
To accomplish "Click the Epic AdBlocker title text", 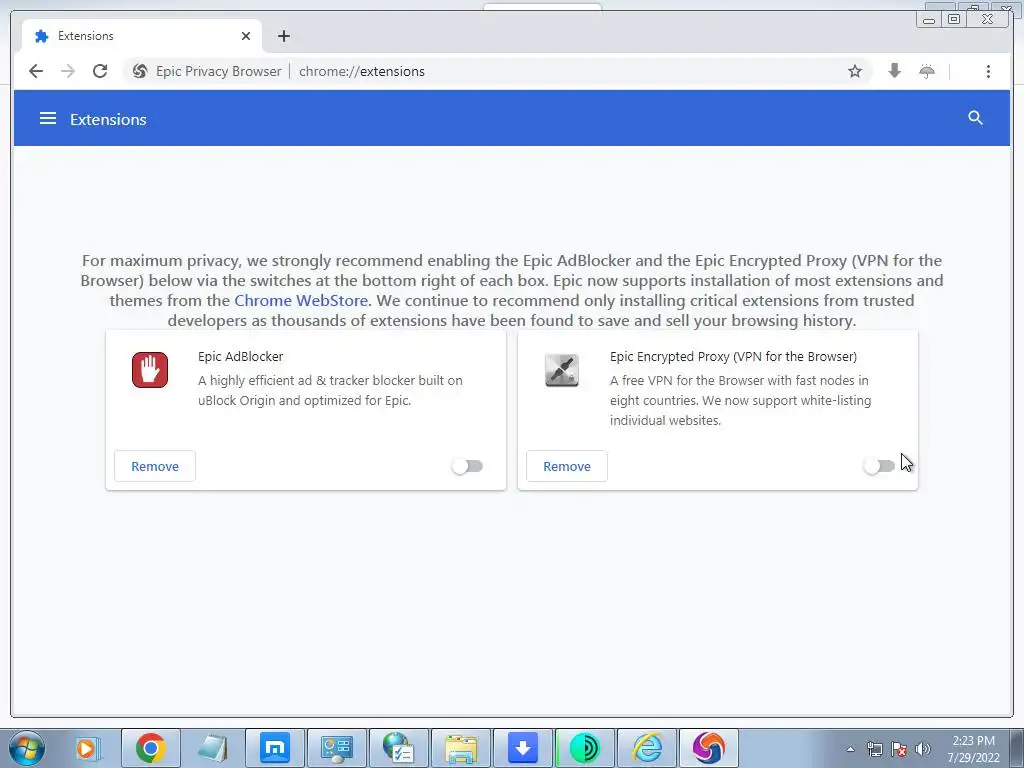I will coord(240,357).
